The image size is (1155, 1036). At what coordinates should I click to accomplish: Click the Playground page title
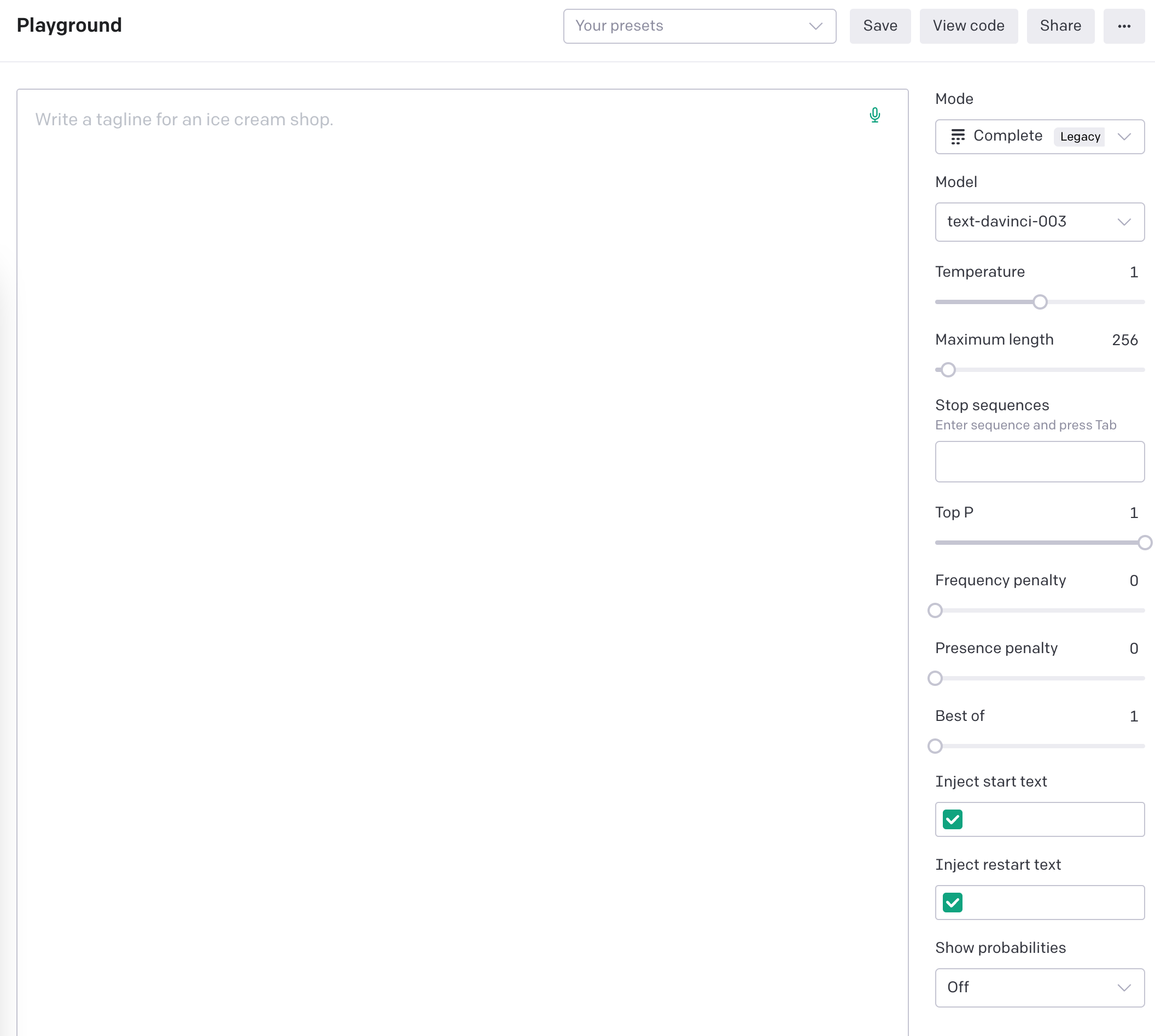(x=69, y=25)
